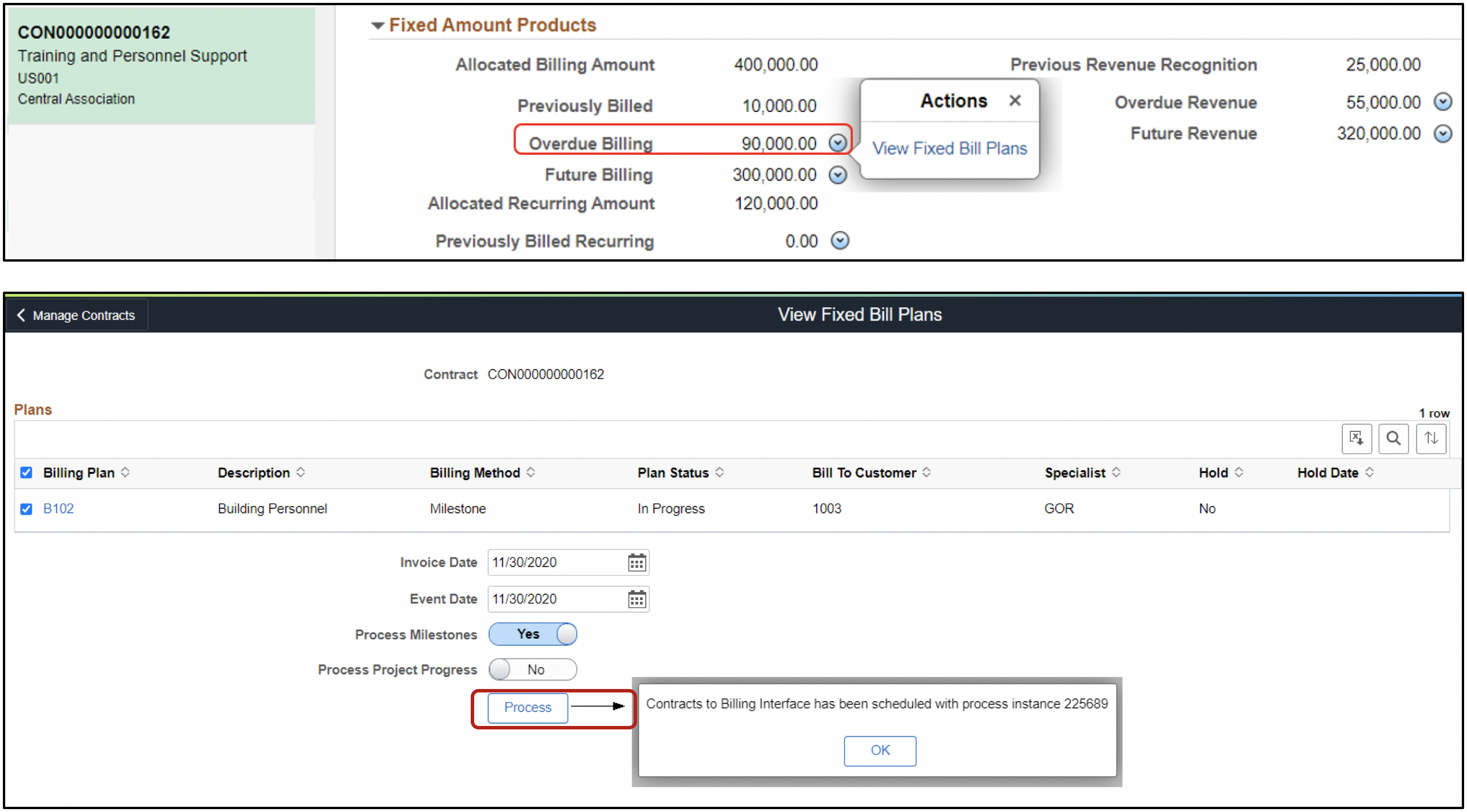Open Future Billing actions dropdown
This screenshot has width=1467, height=812.
837,174
